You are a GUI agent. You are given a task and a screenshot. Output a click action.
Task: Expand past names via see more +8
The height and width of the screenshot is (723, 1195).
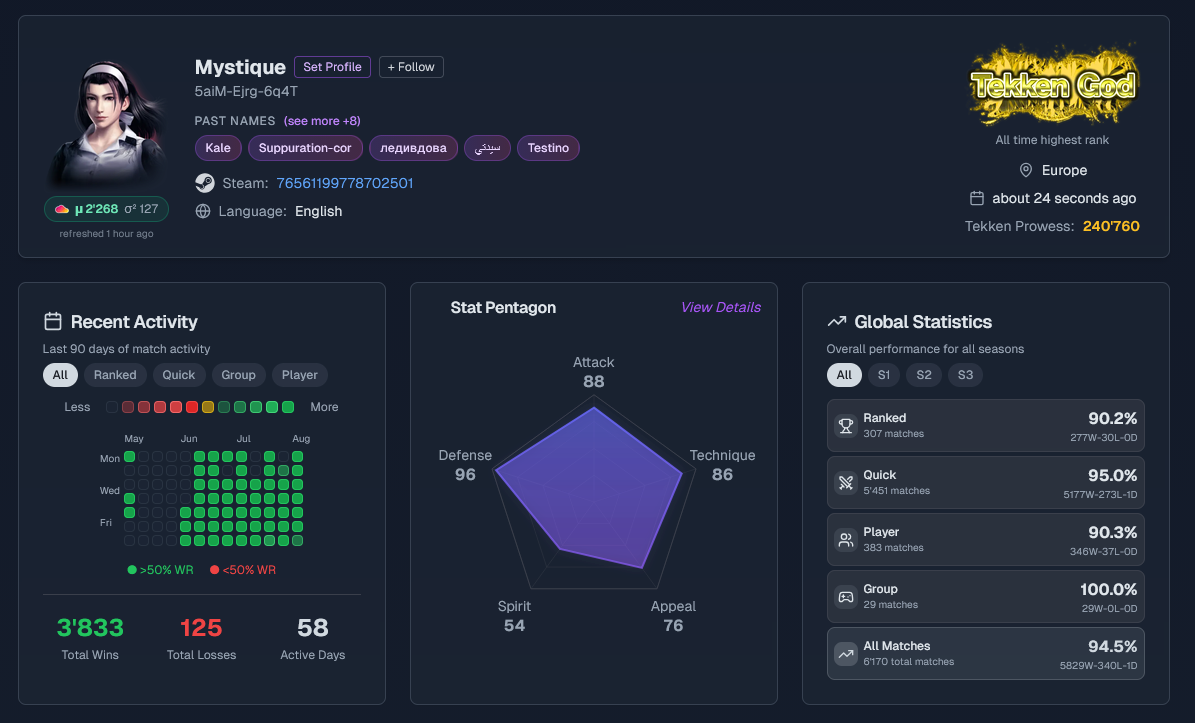(322, 120)
